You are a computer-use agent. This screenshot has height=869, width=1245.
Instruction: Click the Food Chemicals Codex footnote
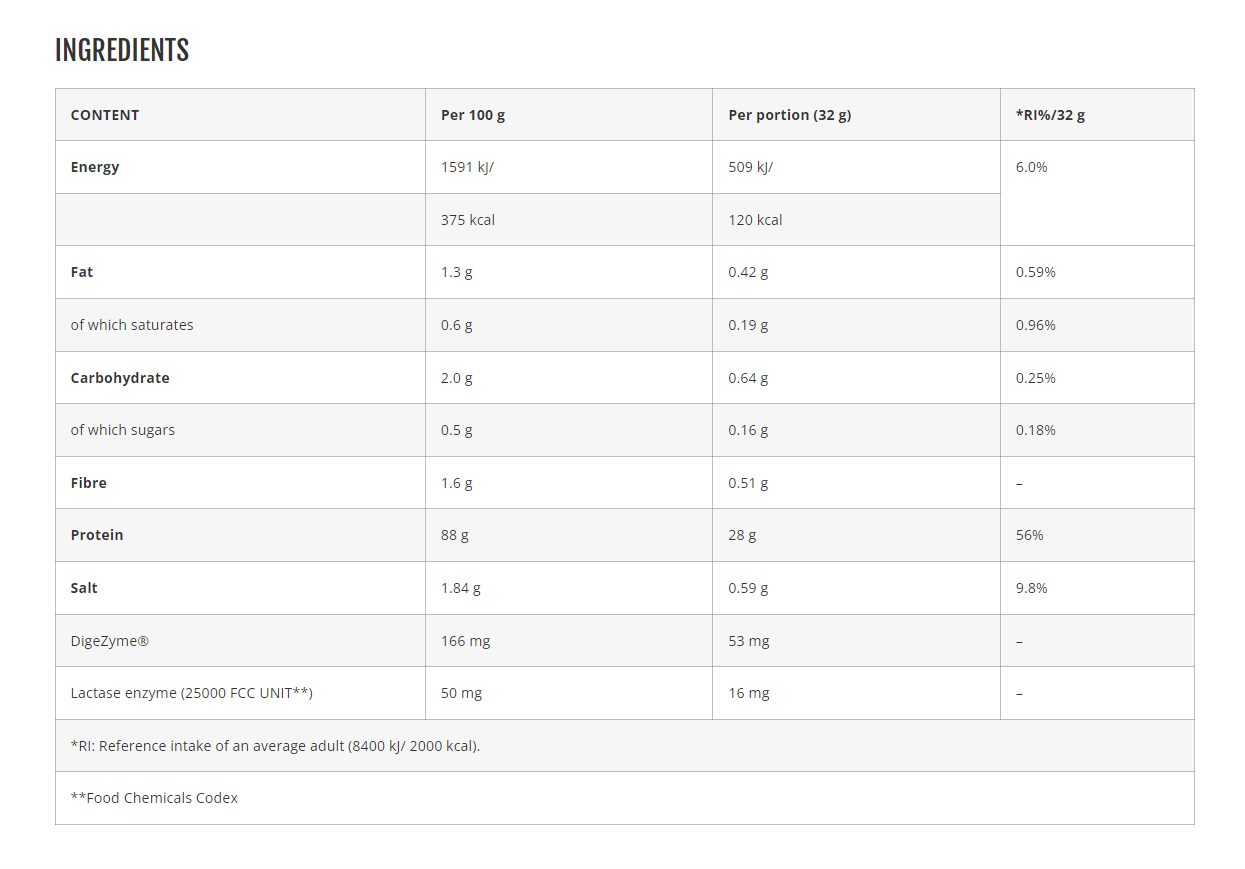pos(154,798)
